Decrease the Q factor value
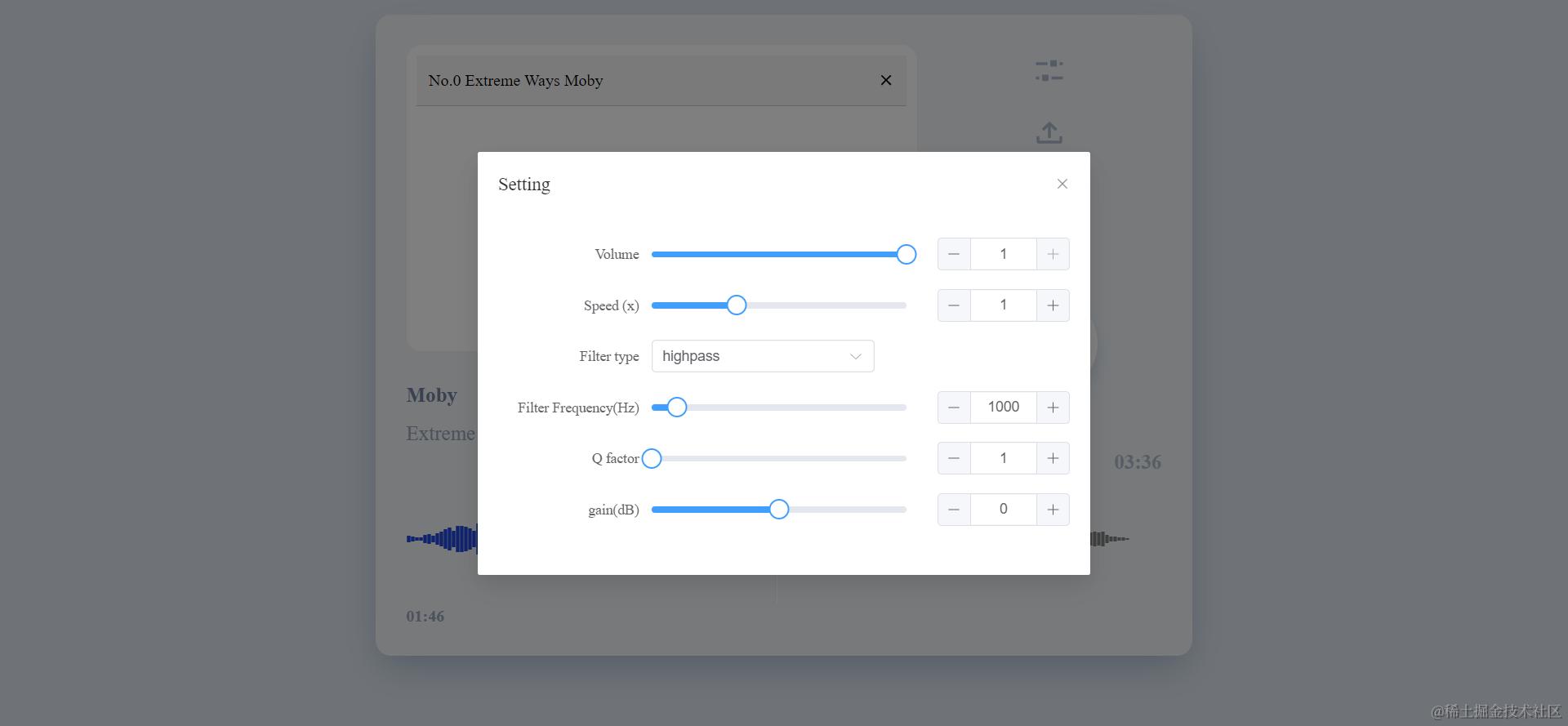Image resolution: width=1568 pixels, height=726 pixels. [x=954, y=458]
